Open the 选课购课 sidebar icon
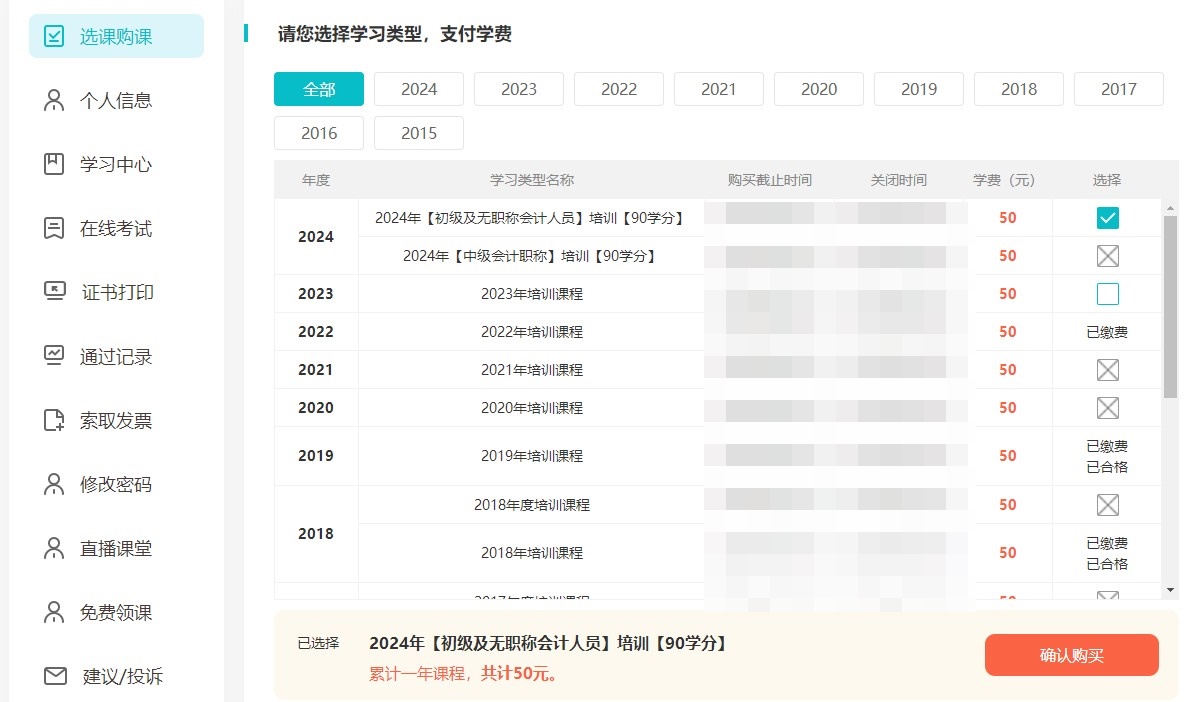The image size is (1196, 702). pyautogui.click(x=54, y=36)
